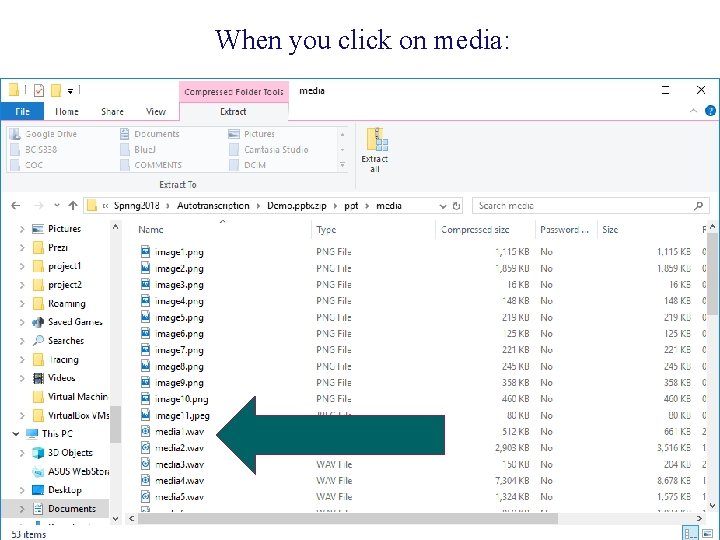Select the image11.jpeg file

pyautogui.click(x=175, y=416)
